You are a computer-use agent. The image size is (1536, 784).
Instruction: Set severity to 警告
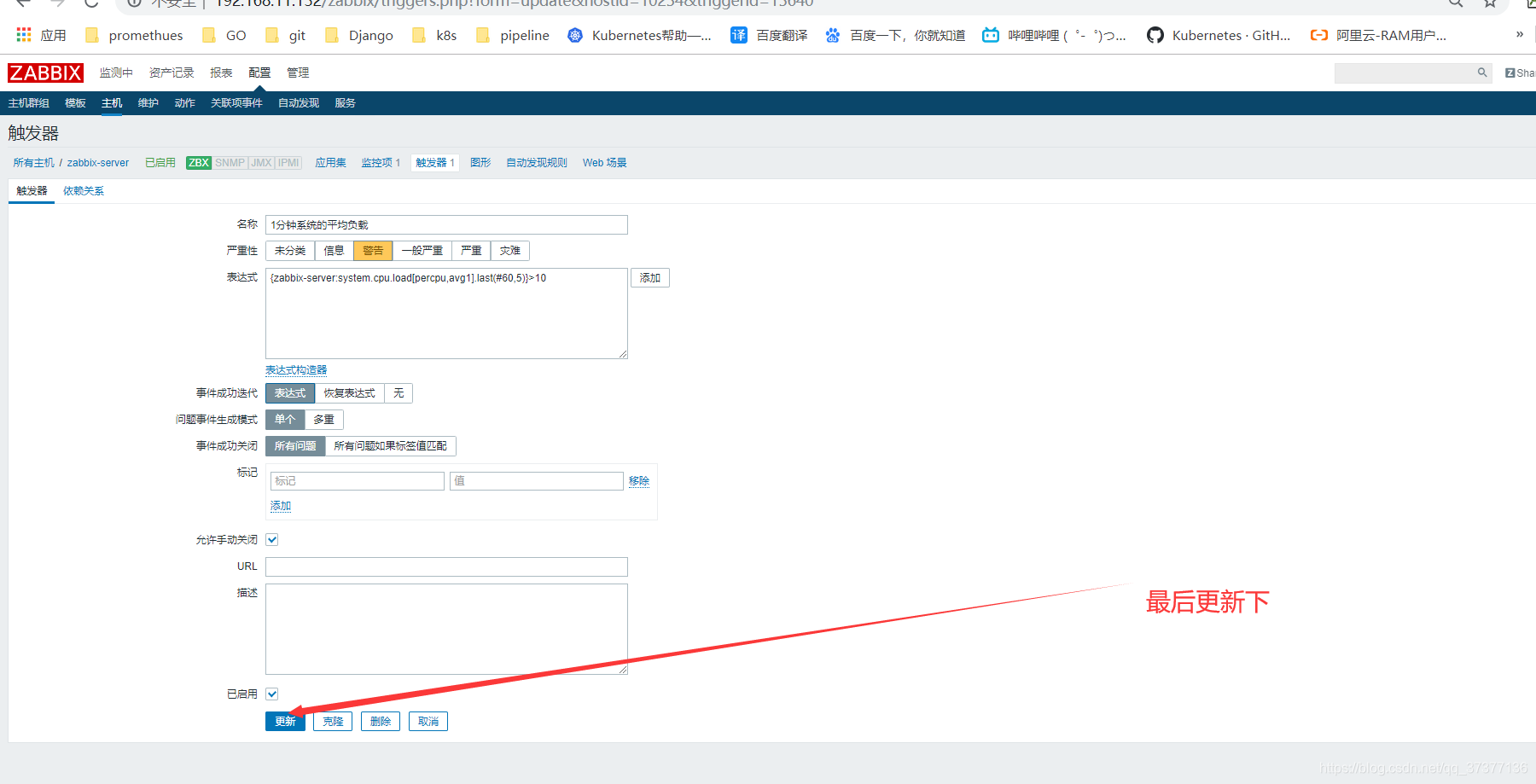click(x=373, y=251)
